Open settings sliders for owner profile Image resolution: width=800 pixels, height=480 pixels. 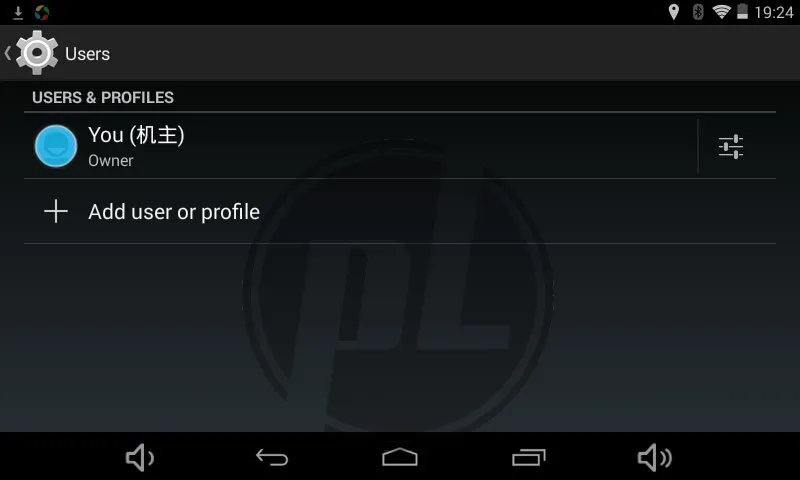pos(731,147)
